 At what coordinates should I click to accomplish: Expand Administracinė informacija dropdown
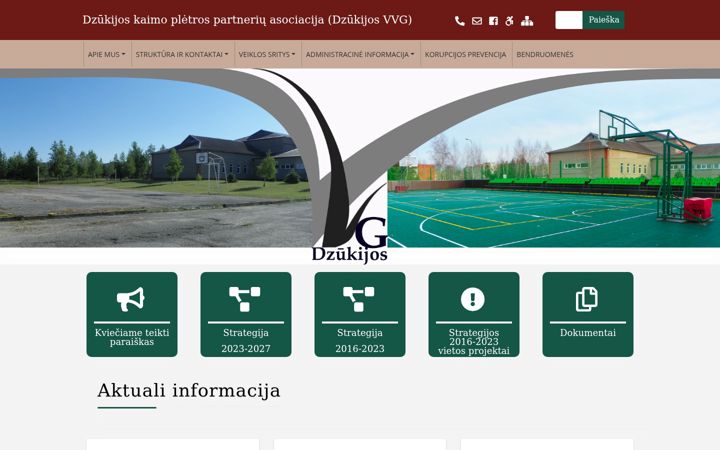360,54
